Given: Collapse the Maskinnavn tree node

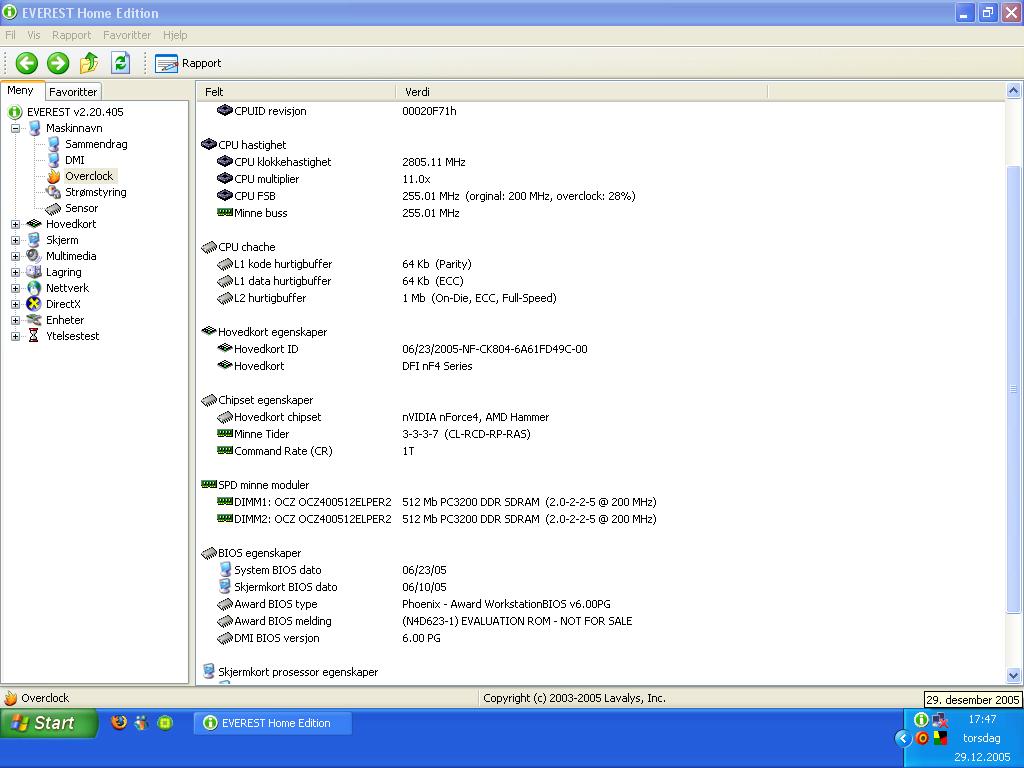Looking at the screenshot, I should [x=15, y=128].
